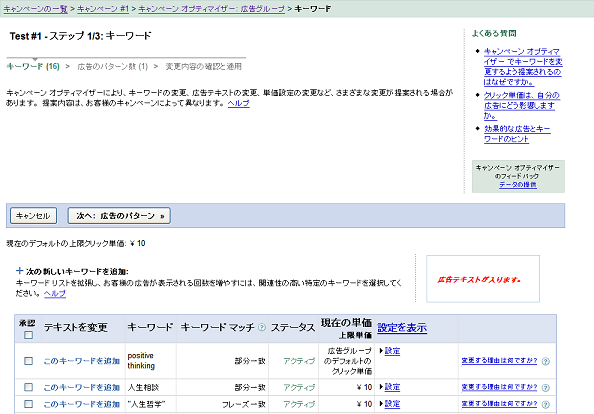Open キャンペーン #1 breadcrumb link
This screenshot has width=594, height=414.
coord(103,9)
